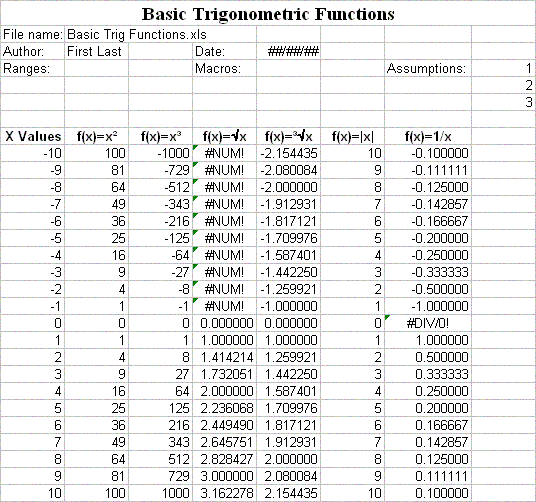Select the cell with 0.333333
Viewport: 536px width, 502px height.
(428, 374)
